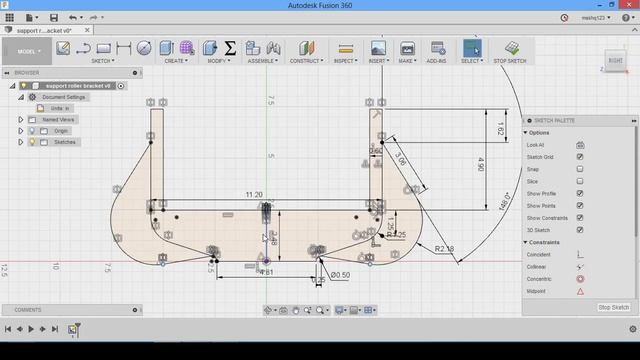Open the ASSEMBLE menu
The image size is (640, 360).
pos(263,61)
